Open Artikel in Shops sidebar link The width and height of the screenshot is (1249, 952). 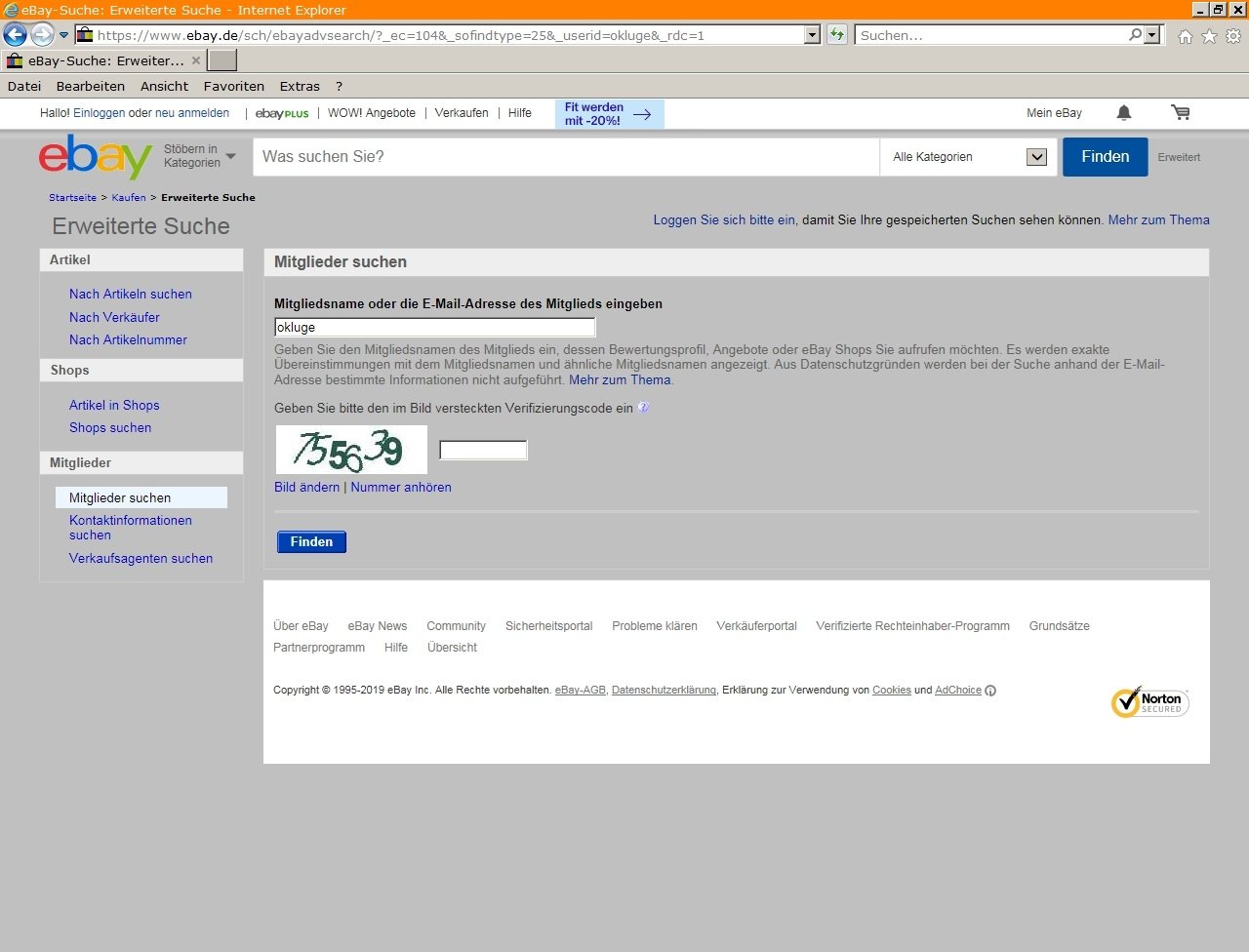pyautogui.click(x=114, y=406)
